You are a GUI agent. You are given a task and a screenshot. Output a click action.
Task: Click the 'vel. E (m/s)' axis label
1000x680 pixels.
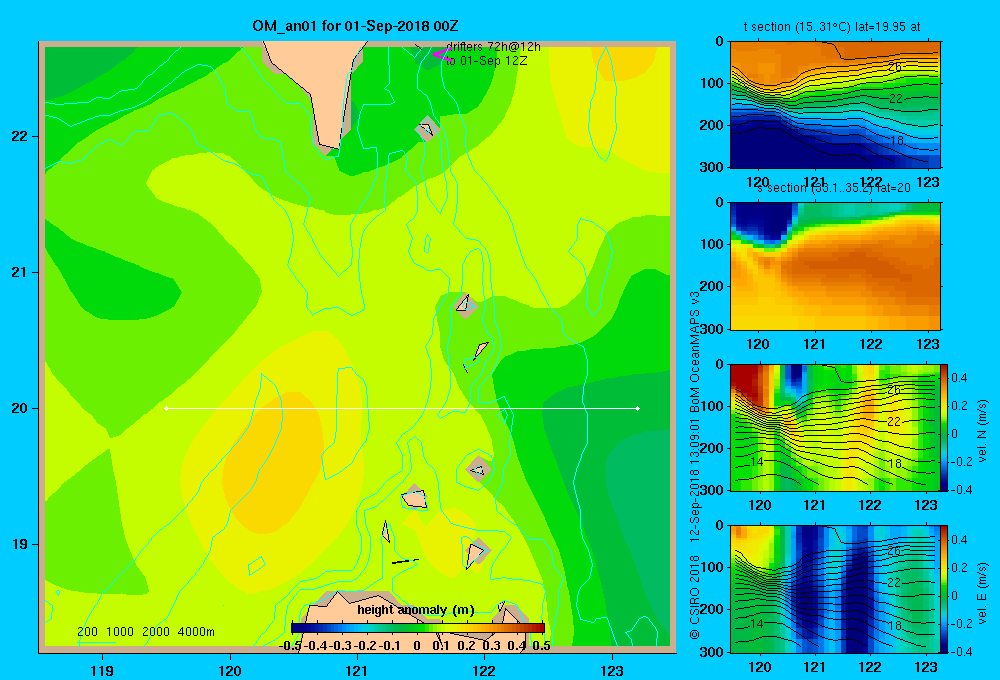[x=983, y=593]
